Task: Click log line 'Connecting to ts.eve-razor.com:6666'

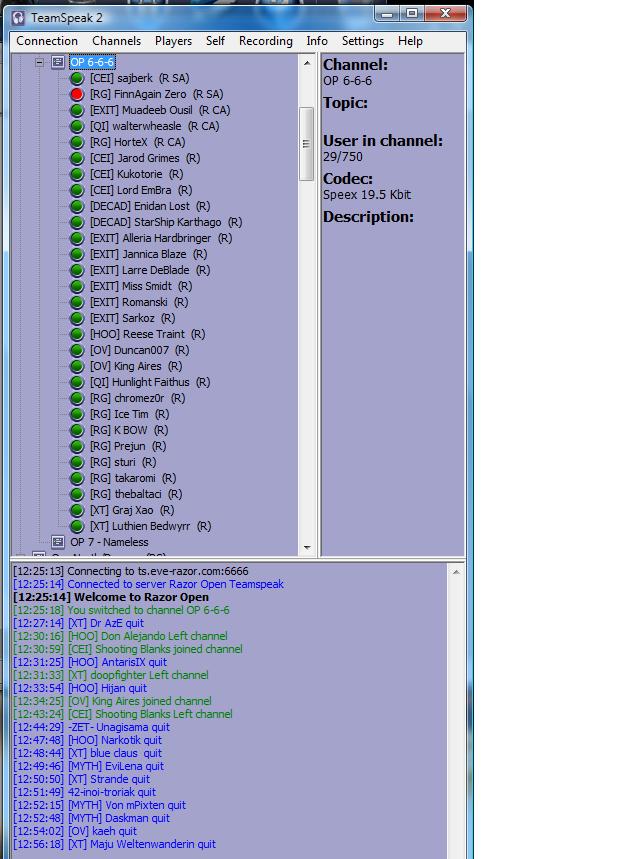Action: 131,571
